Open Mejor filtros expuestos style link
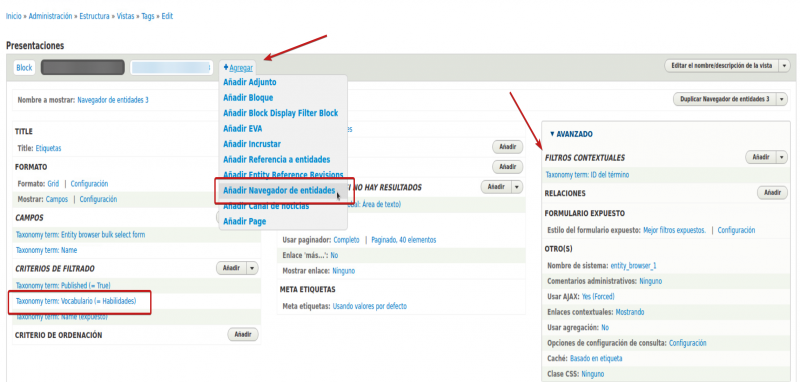 point(674,231)
